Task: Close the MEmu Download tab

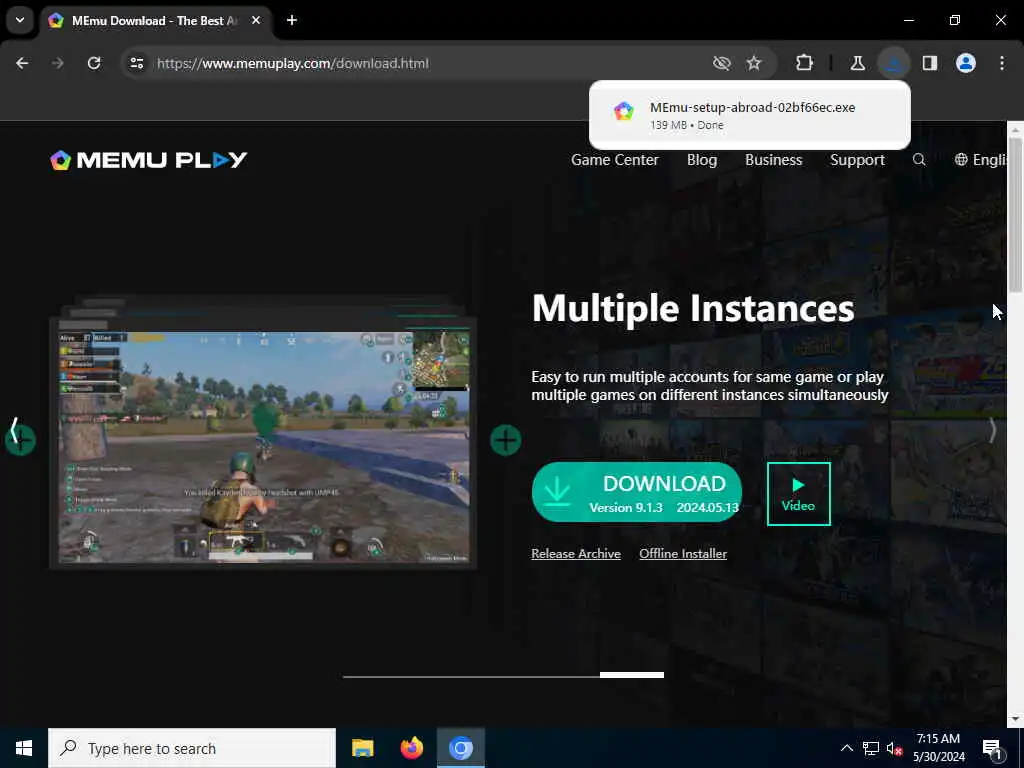Action: coord(256,20)
